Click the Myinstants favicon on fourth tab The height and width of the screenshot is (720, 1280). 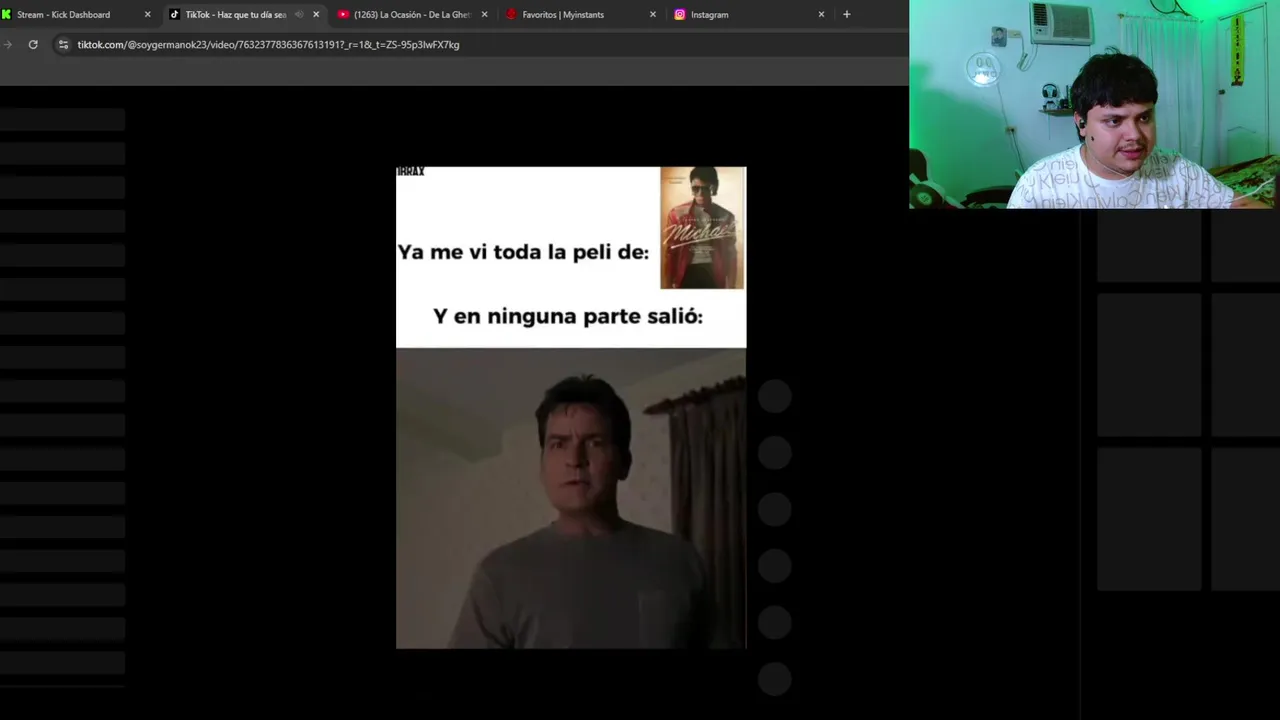click(x=511, y=15)
